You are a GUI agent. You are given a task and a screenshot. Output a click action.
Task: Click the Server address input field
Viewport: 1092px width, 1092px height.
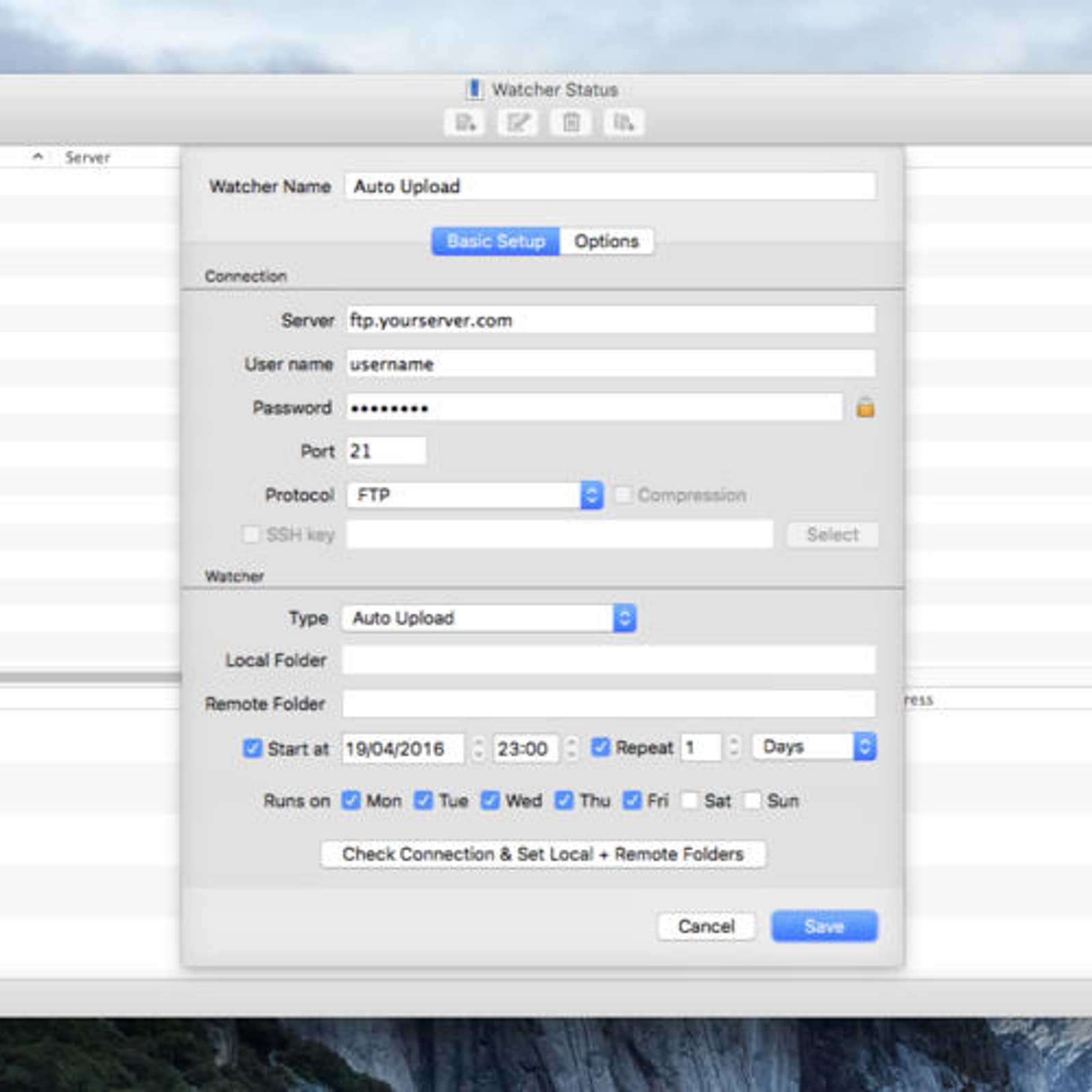[x=611, y=319]
